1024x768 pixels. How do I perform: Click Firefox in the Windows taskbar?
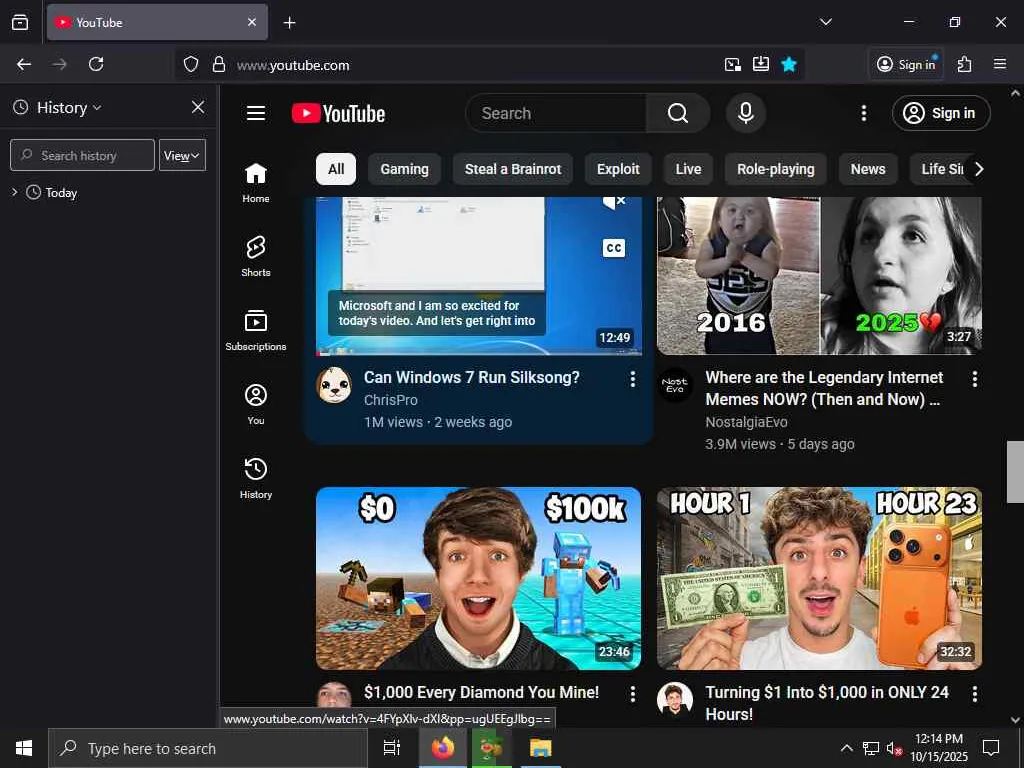(442, 748)
